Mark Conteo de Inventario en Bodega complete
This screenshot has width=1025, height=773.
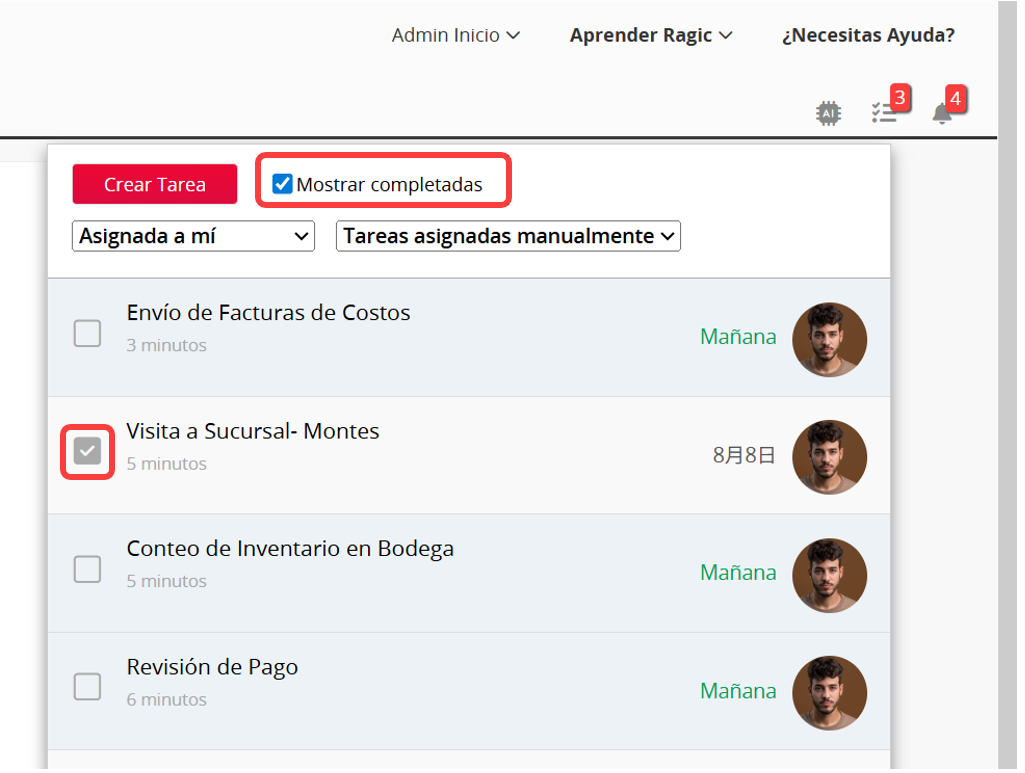[87, 569]
